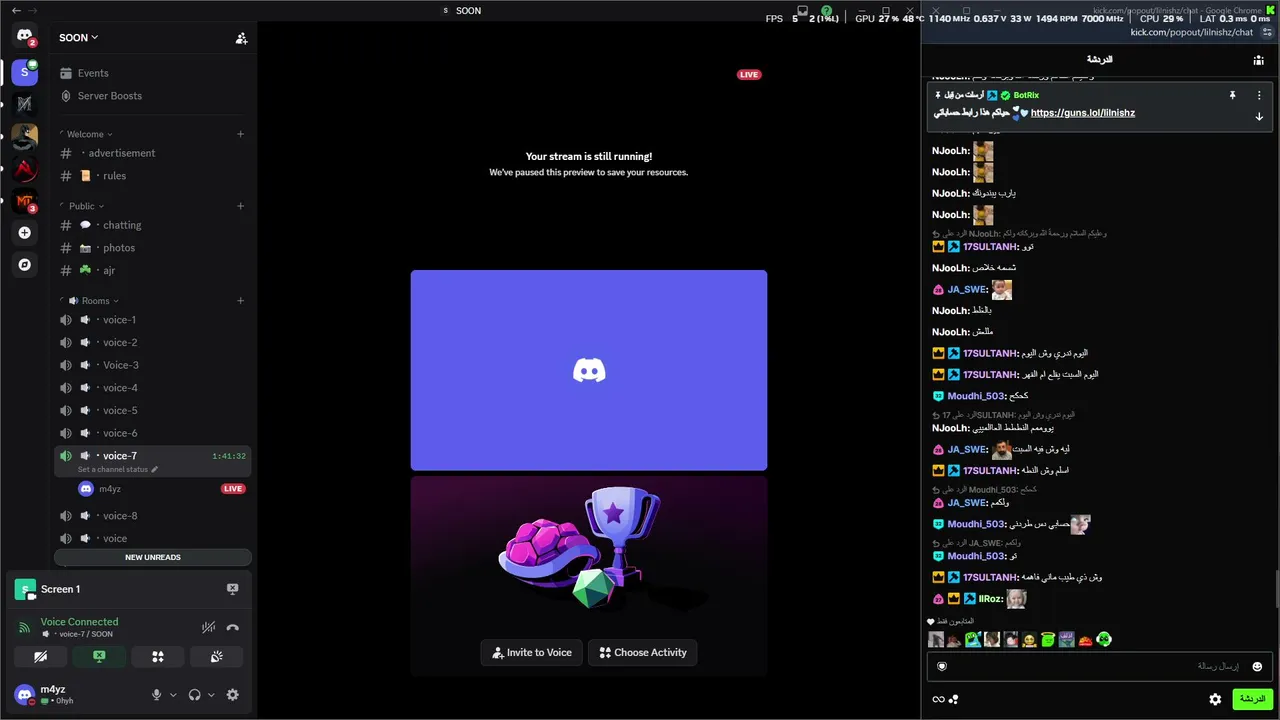Join voice-8 channel
1280x720 pixels.
pyautogui.click(x=152, y=516)
